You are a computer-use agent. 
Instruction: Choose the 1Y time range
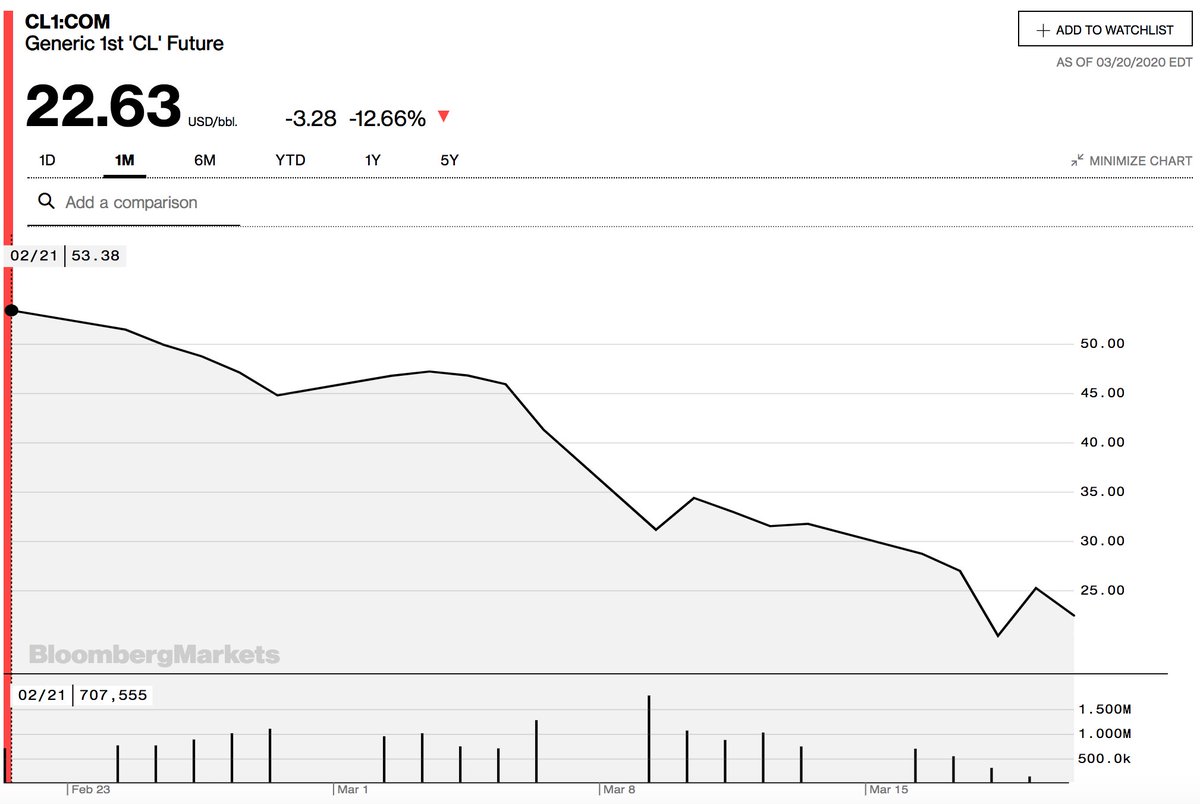tap(373, 160)
